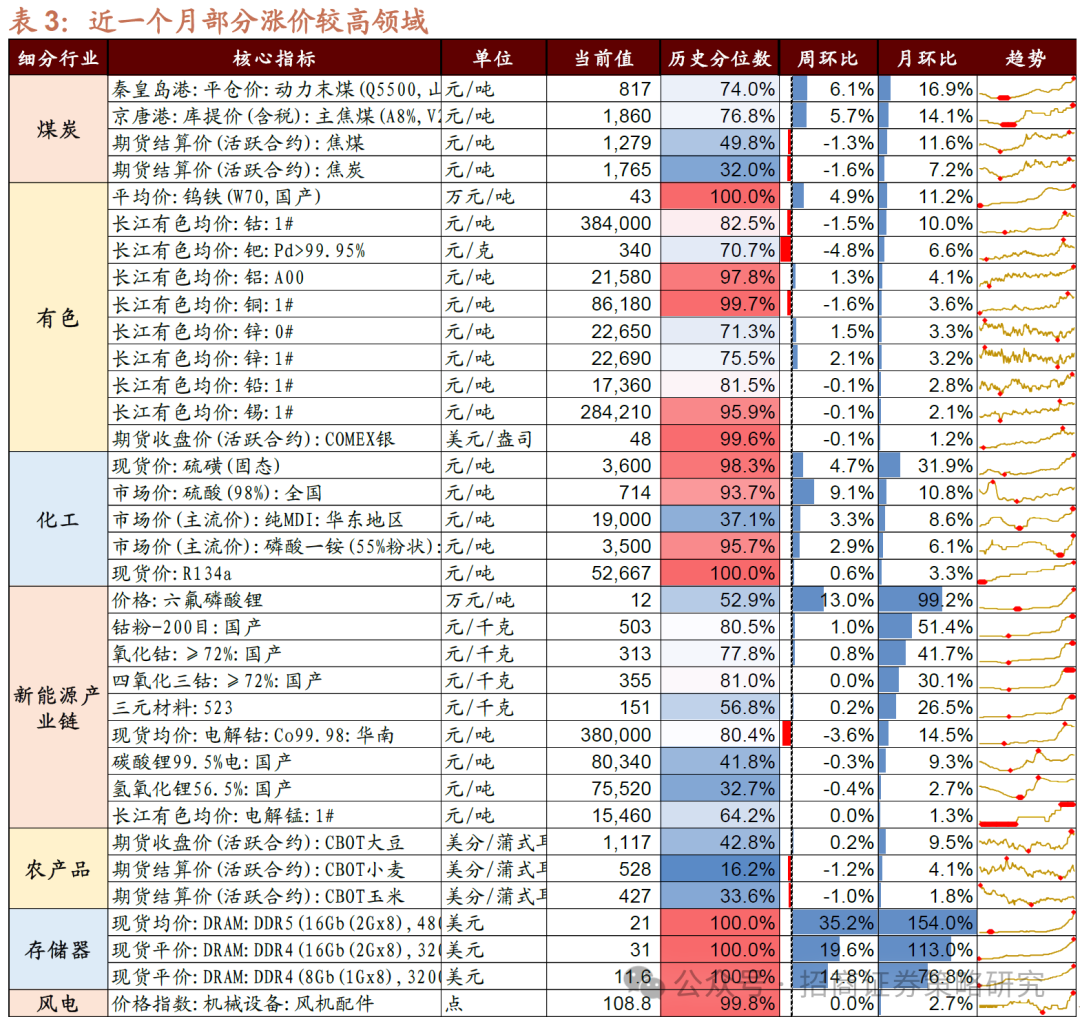The image size is (1080, 1028).
Task: Select the 13.0% weekly change bar for 六氟磷酸锂
Action: 832,600
